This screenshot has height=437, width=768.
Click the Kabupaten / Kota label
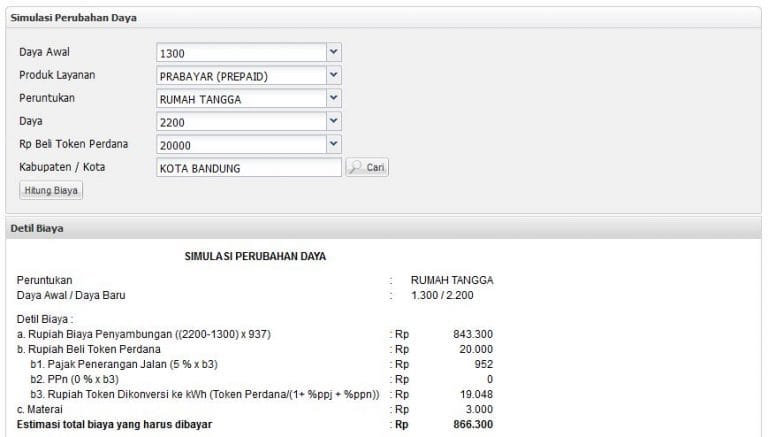click(x=62, y=167)
